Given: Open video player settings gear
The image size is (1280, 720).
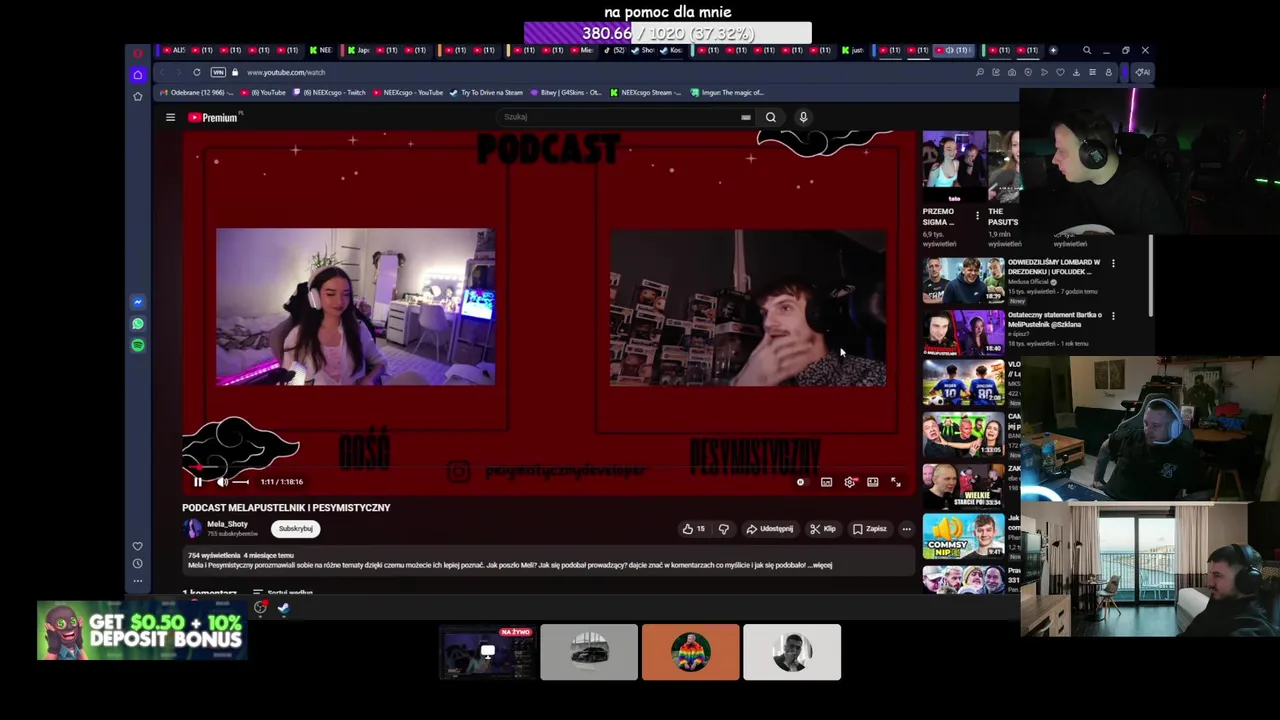Looking at the screenshot, I should point(850,482).
